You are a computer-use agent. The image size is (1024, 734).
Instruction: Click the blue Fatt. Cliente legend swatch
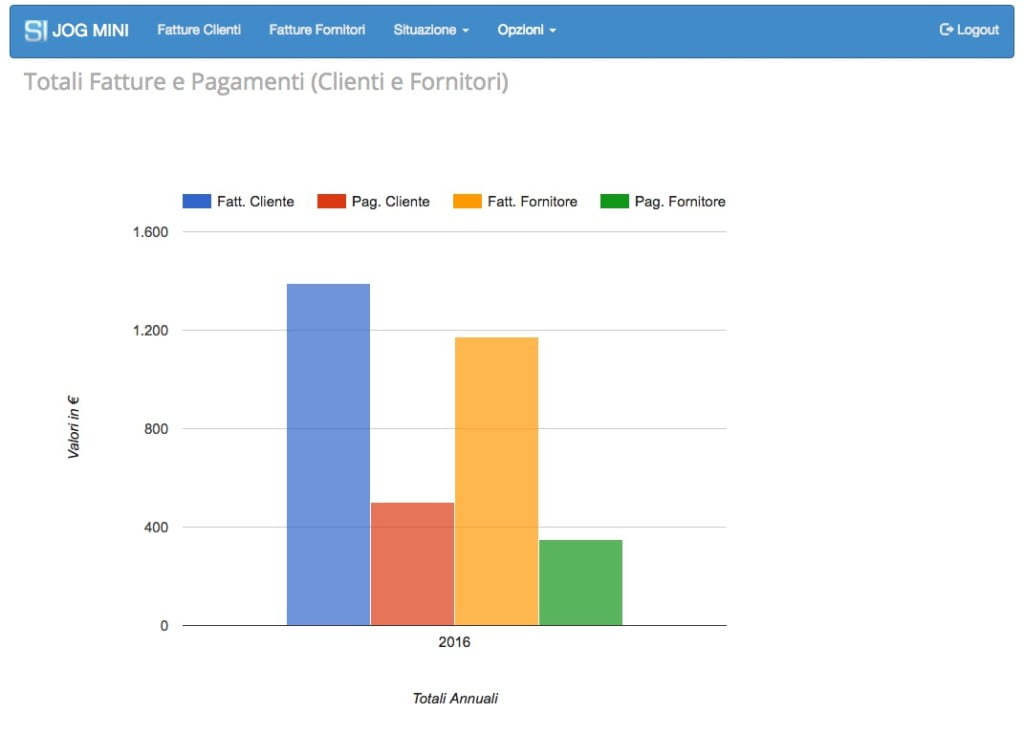tap(197, 201)
